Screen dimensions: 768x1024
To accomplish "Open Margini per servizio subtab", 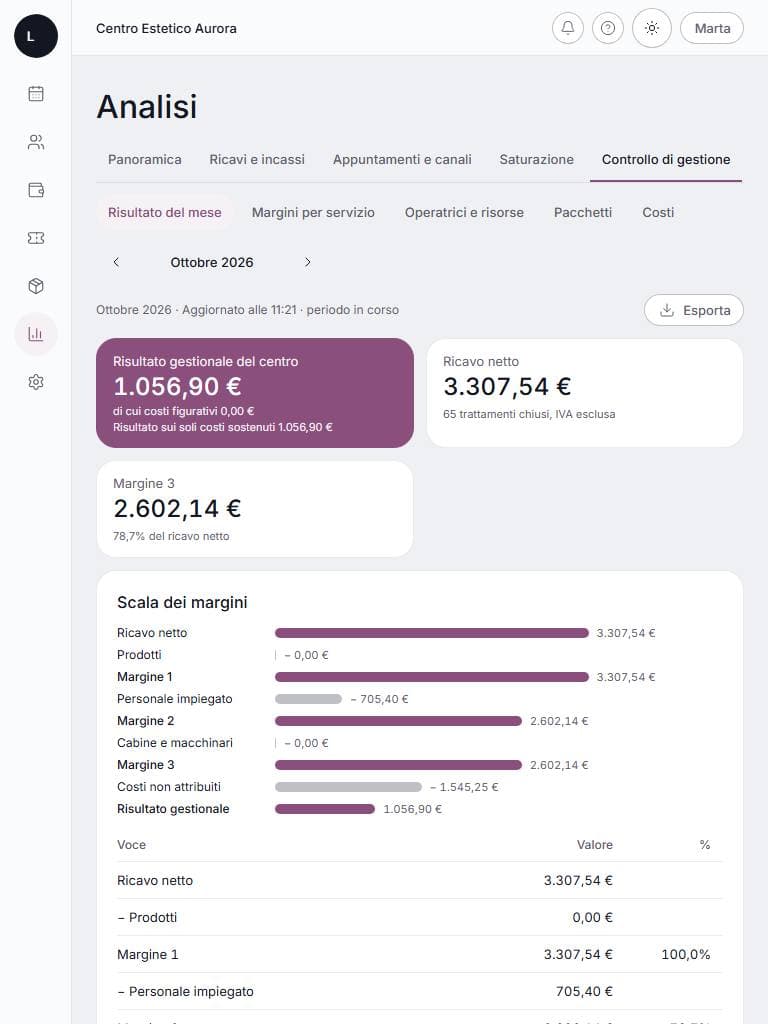I will point(313,212).
